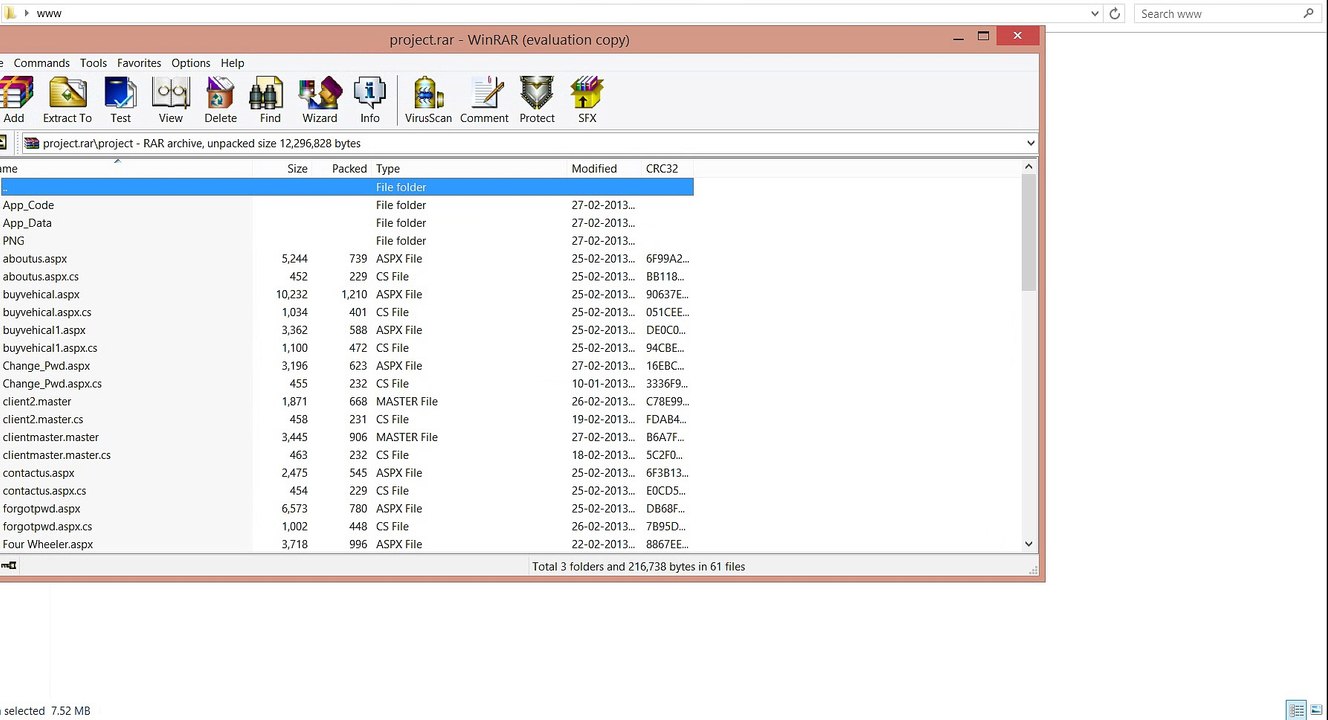This screenshot has height=720, width=1328.
Task: Select the PNG folder
Action: point(346,241)
